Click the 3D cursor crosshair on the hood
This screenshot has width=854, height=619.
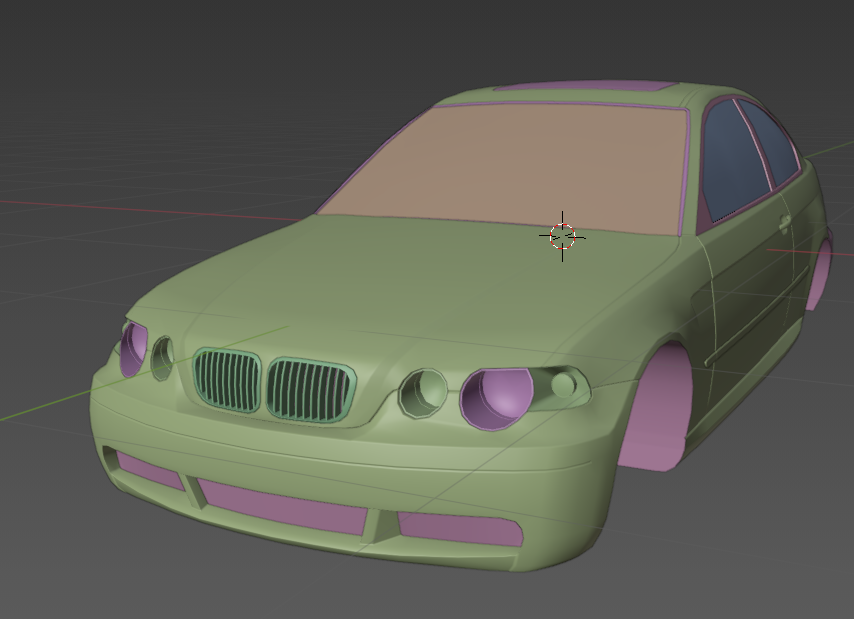(x=563, y=236)
